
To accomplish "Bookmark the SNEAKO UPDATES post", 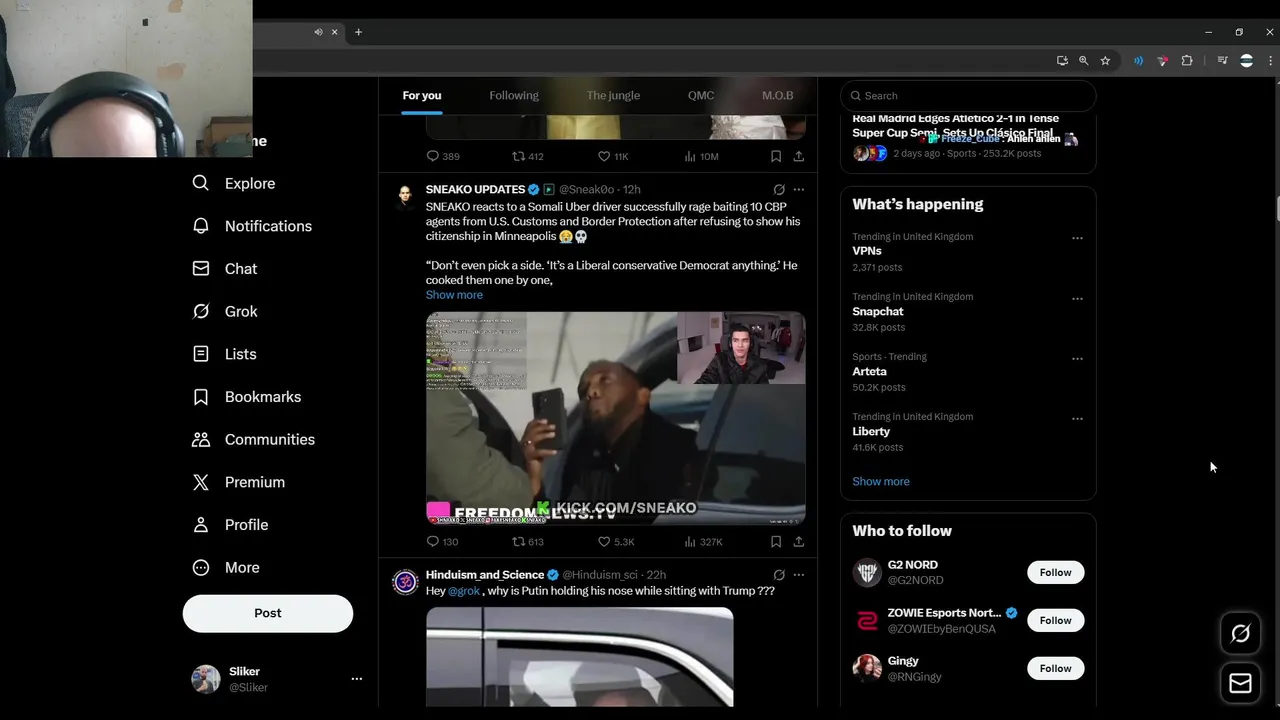I will click(x=776, y=541).
